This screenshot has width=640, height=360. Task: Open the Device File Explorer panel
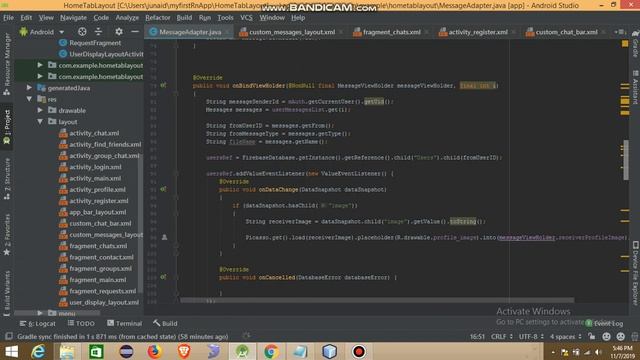click(635, 273)
